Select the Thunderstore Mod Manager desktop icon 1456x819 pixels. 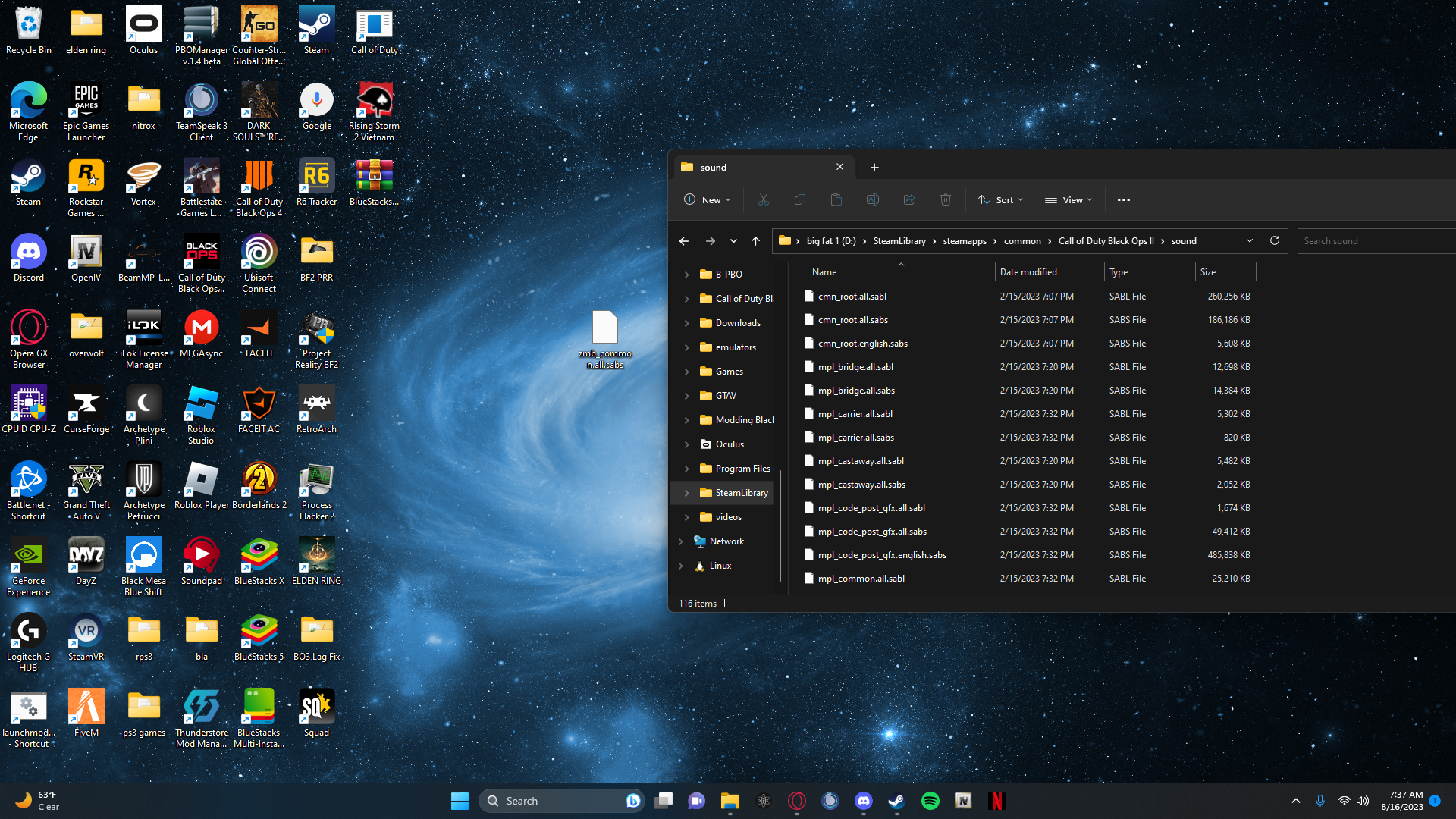point(202,719)
